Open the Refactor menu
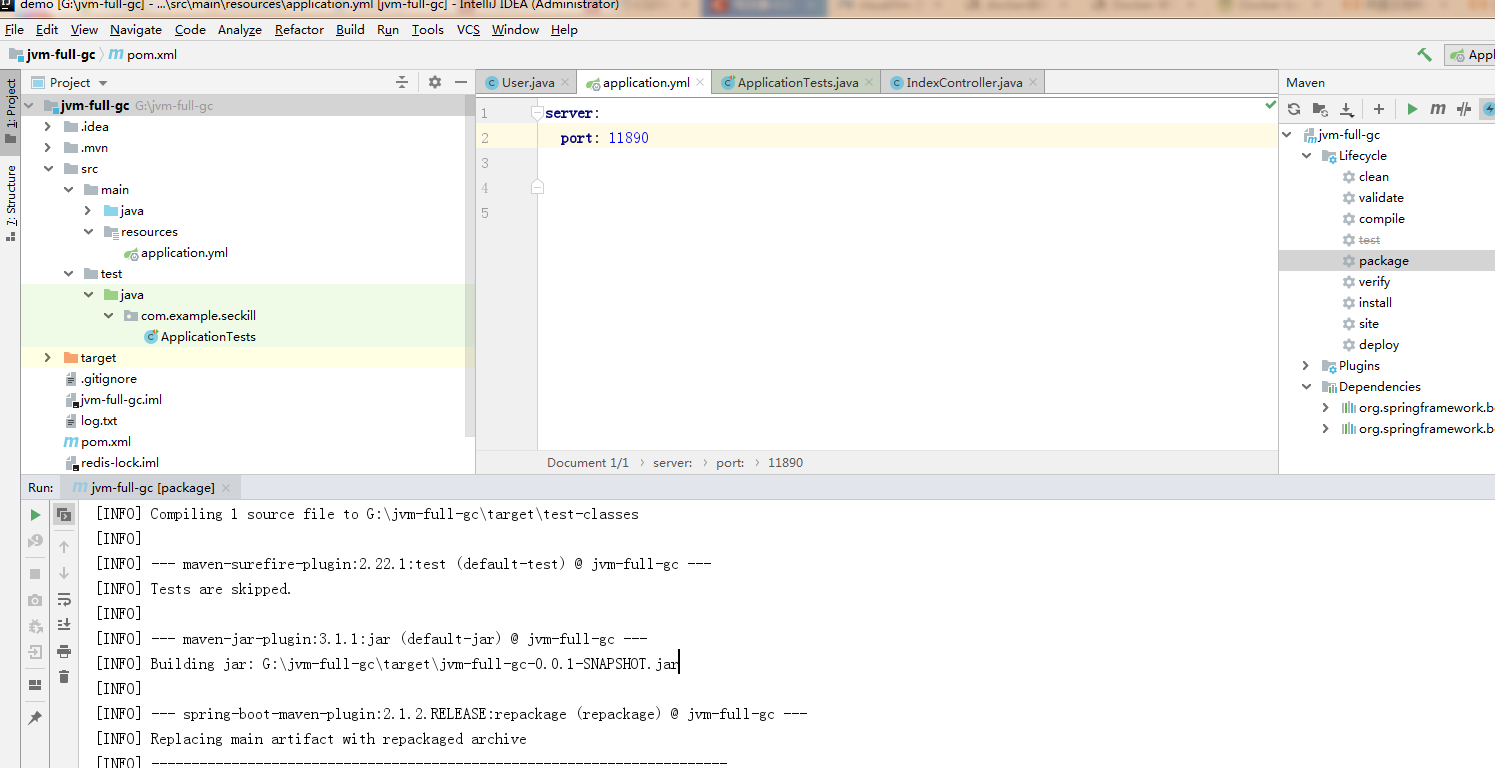 [299, 30]
